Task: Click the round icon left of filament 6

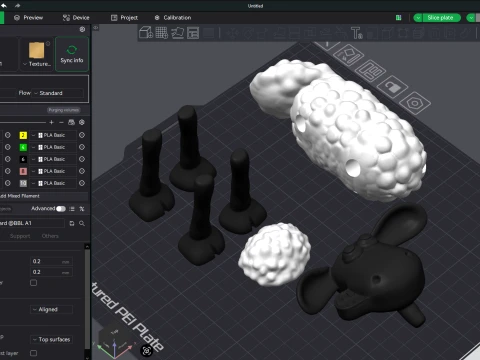Action: pyautogui.click(x=8, y=159)
